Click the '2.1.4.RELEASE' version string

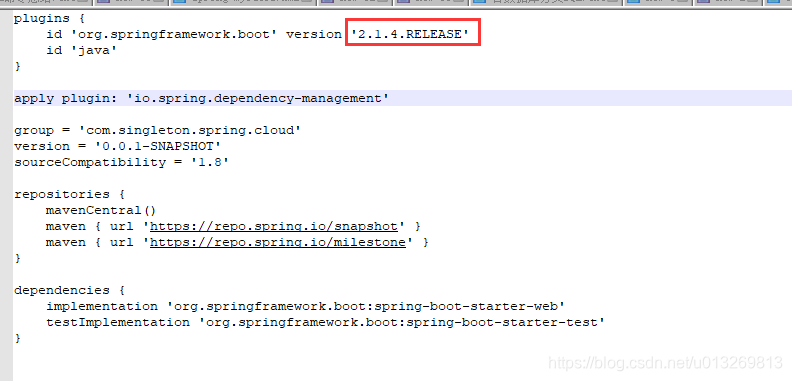click(410, 34)
